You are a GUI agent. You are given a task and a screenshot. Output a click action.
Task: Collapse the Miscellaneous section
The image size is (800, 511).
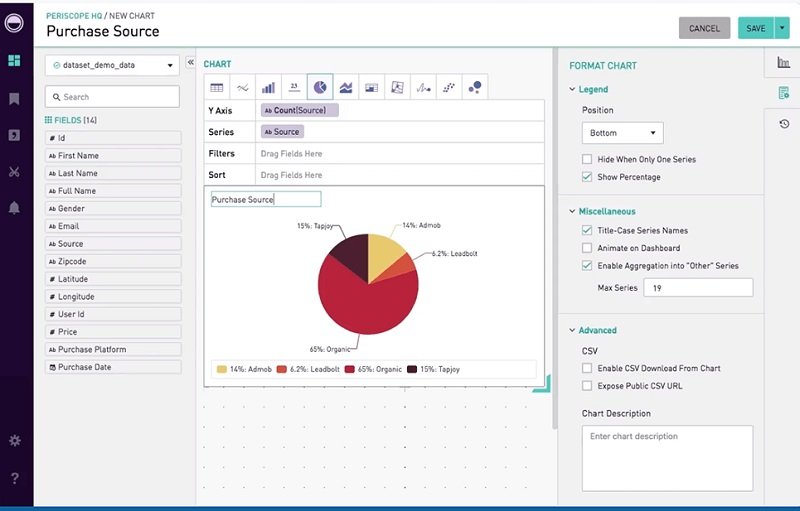[572, 211]
